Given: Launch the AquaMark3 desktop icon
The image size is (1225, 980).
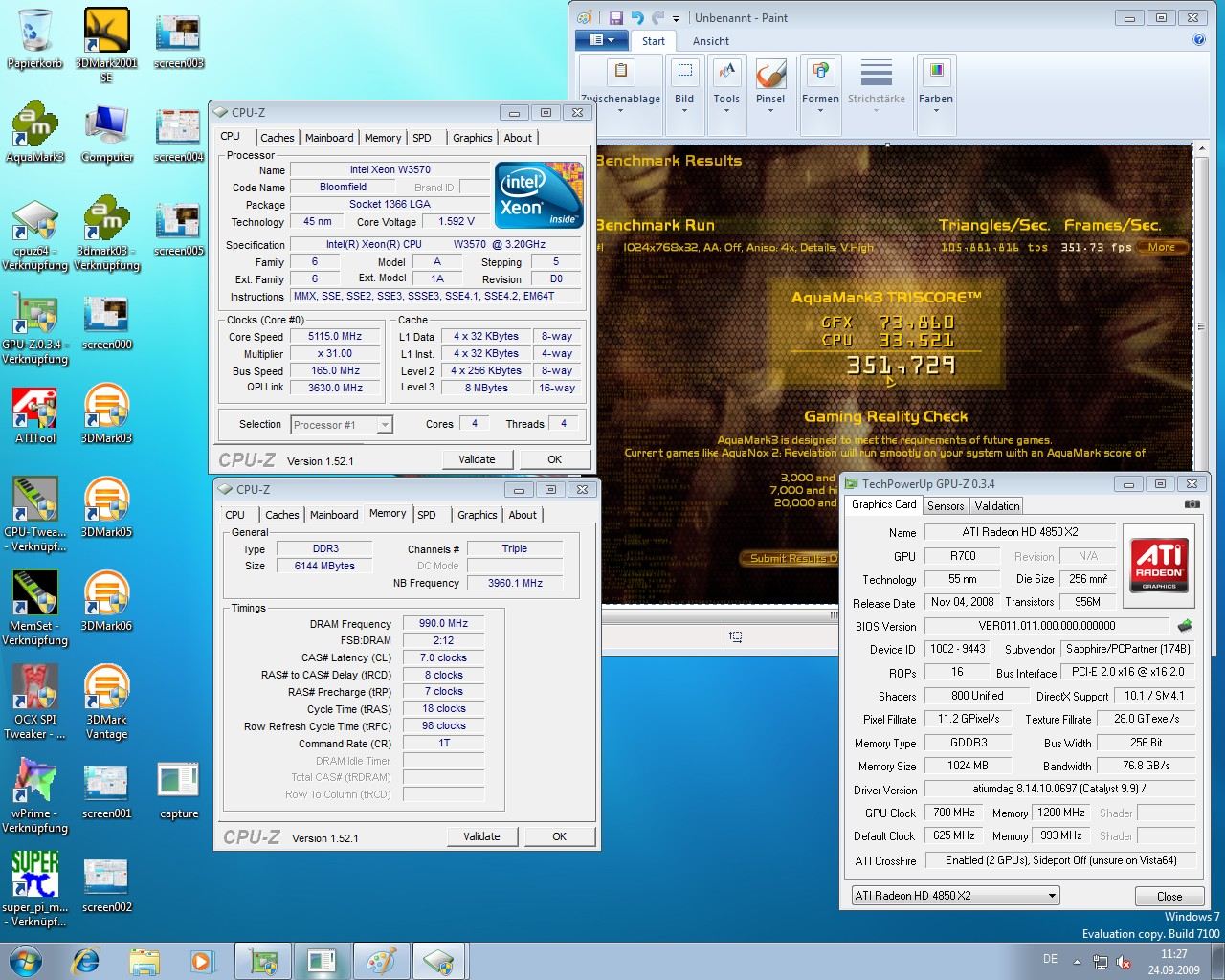Looking at the screenshot, I should [34, 132].
